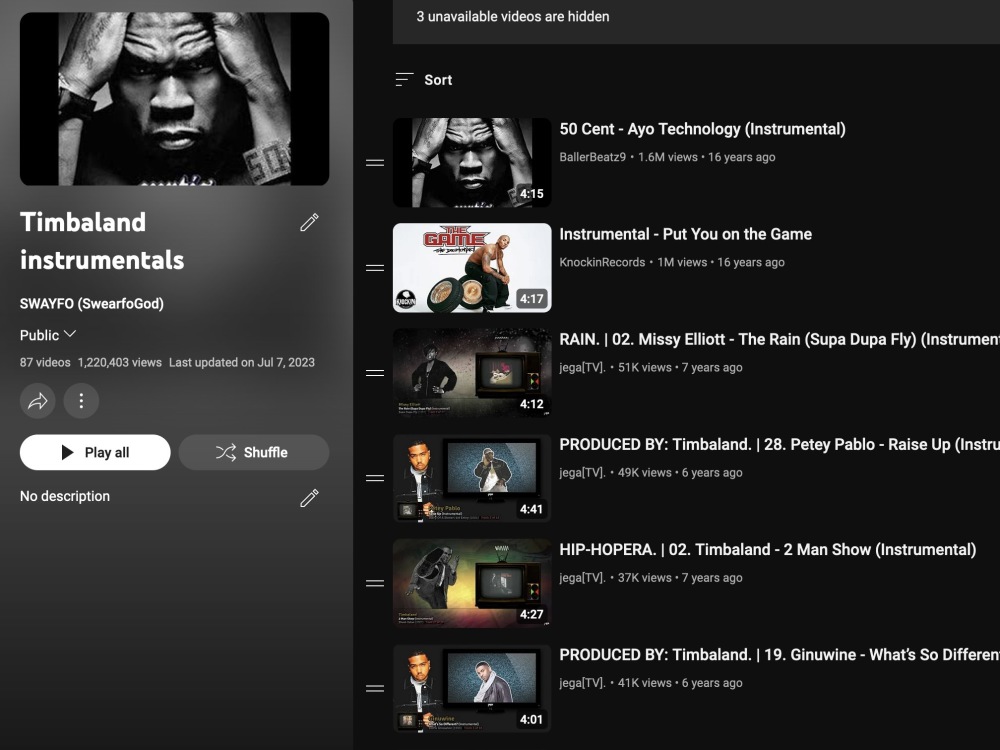
Task: Open the three-dot more options menu
Action: pyautogui.click(x=81, y=401)
